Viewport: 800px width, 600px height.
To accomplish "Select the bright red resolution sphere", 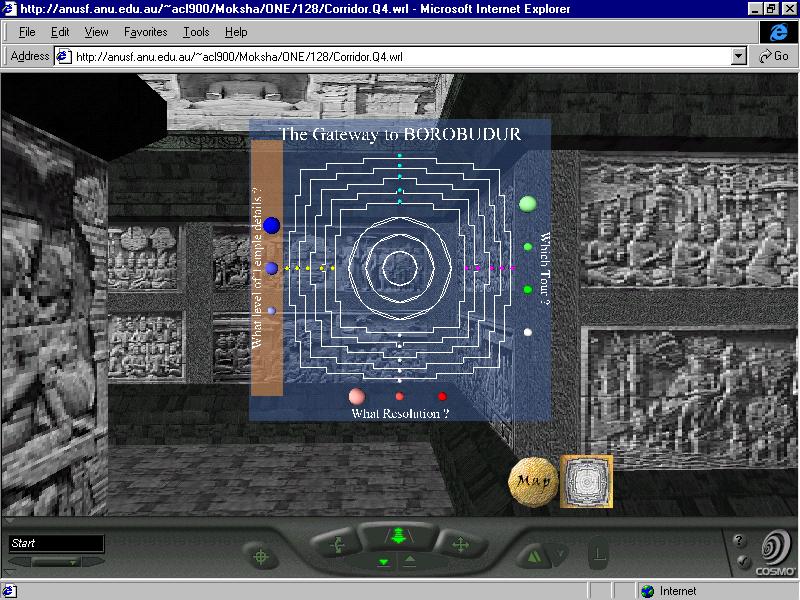I will tap(441, 397).
